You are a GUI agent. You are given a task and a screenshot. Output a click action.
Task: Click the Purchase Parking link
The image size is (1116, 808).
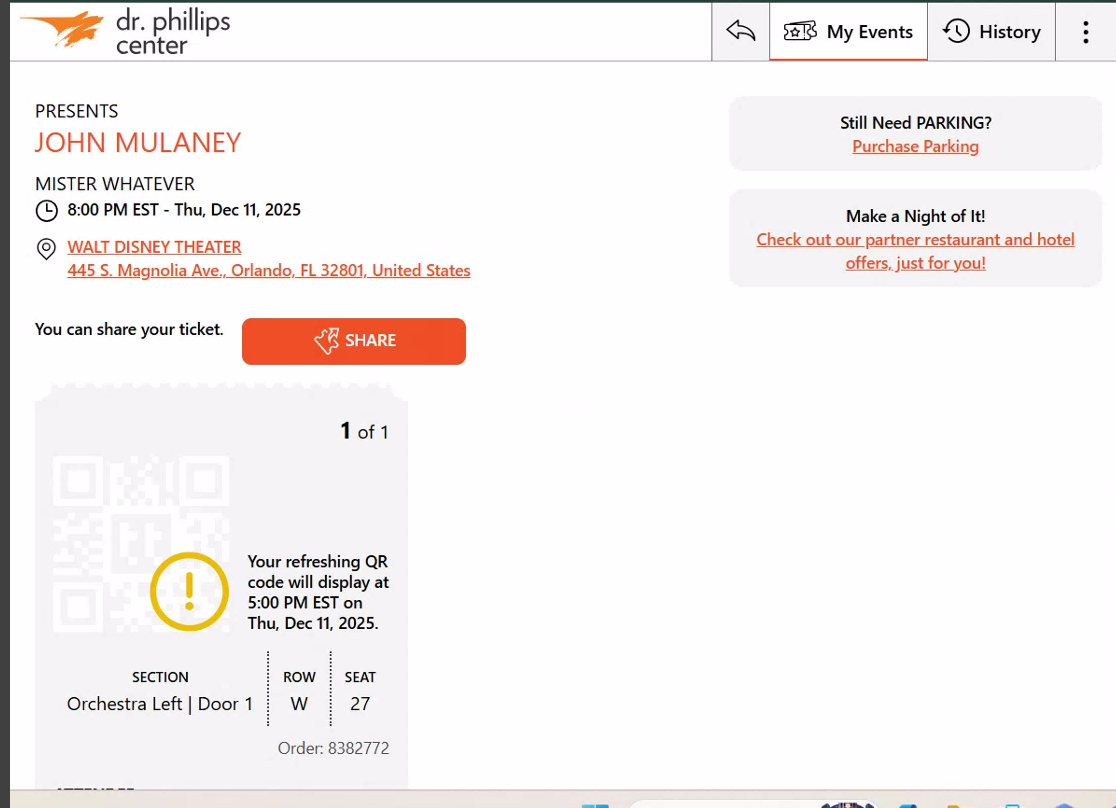tap(915, 146)
